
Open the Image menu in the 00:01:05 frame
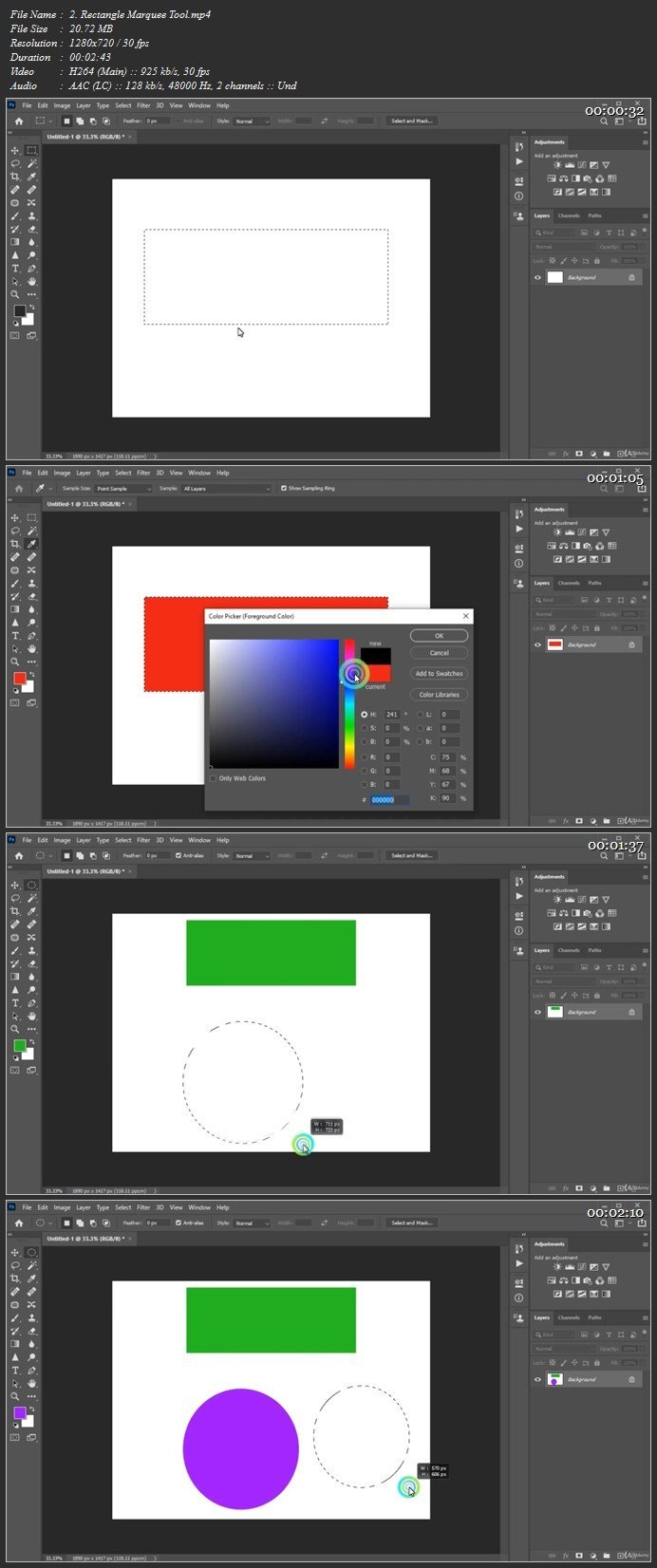(x=62, y=473)
